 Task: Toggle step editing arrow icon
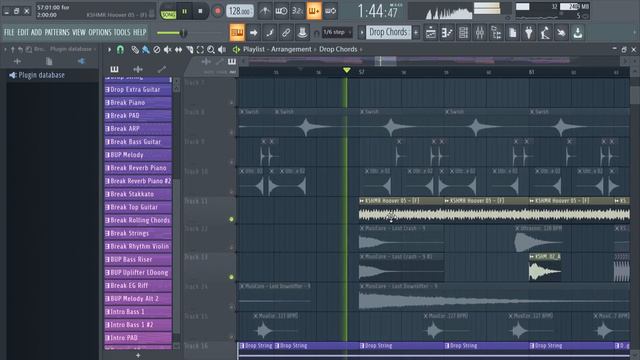coord(253,32)
